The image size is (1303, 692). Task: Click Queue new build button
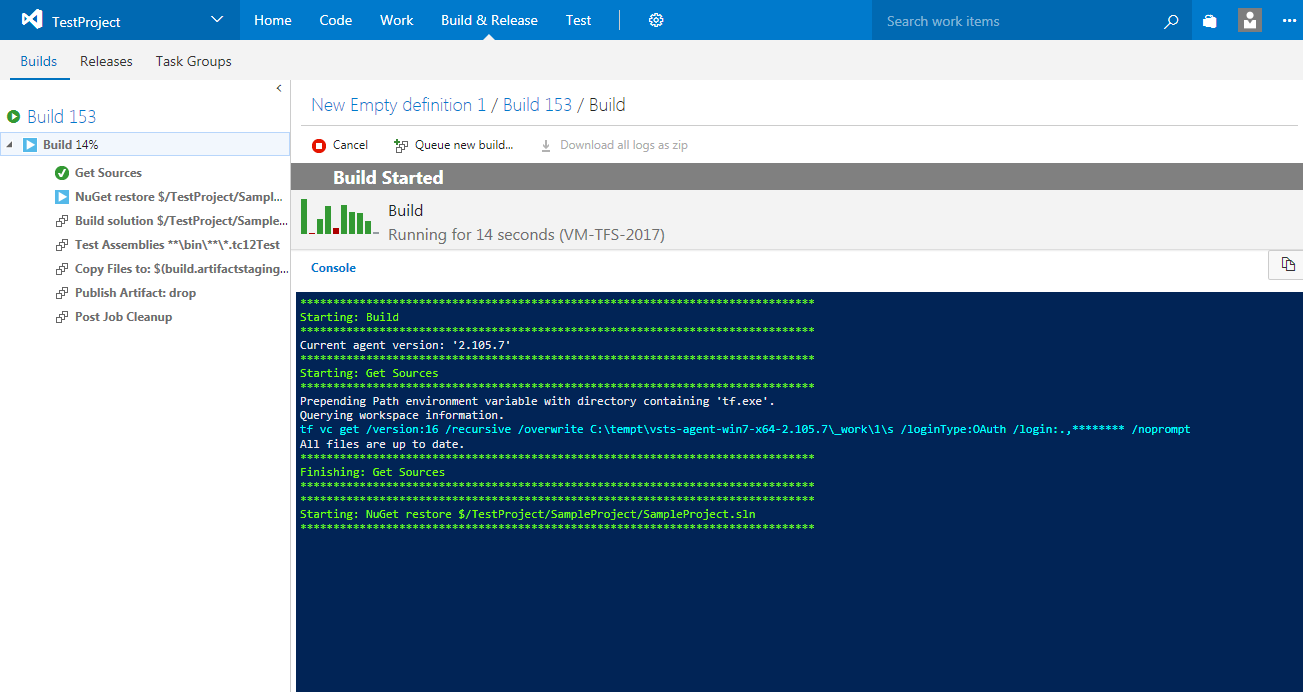pos(453,145)
